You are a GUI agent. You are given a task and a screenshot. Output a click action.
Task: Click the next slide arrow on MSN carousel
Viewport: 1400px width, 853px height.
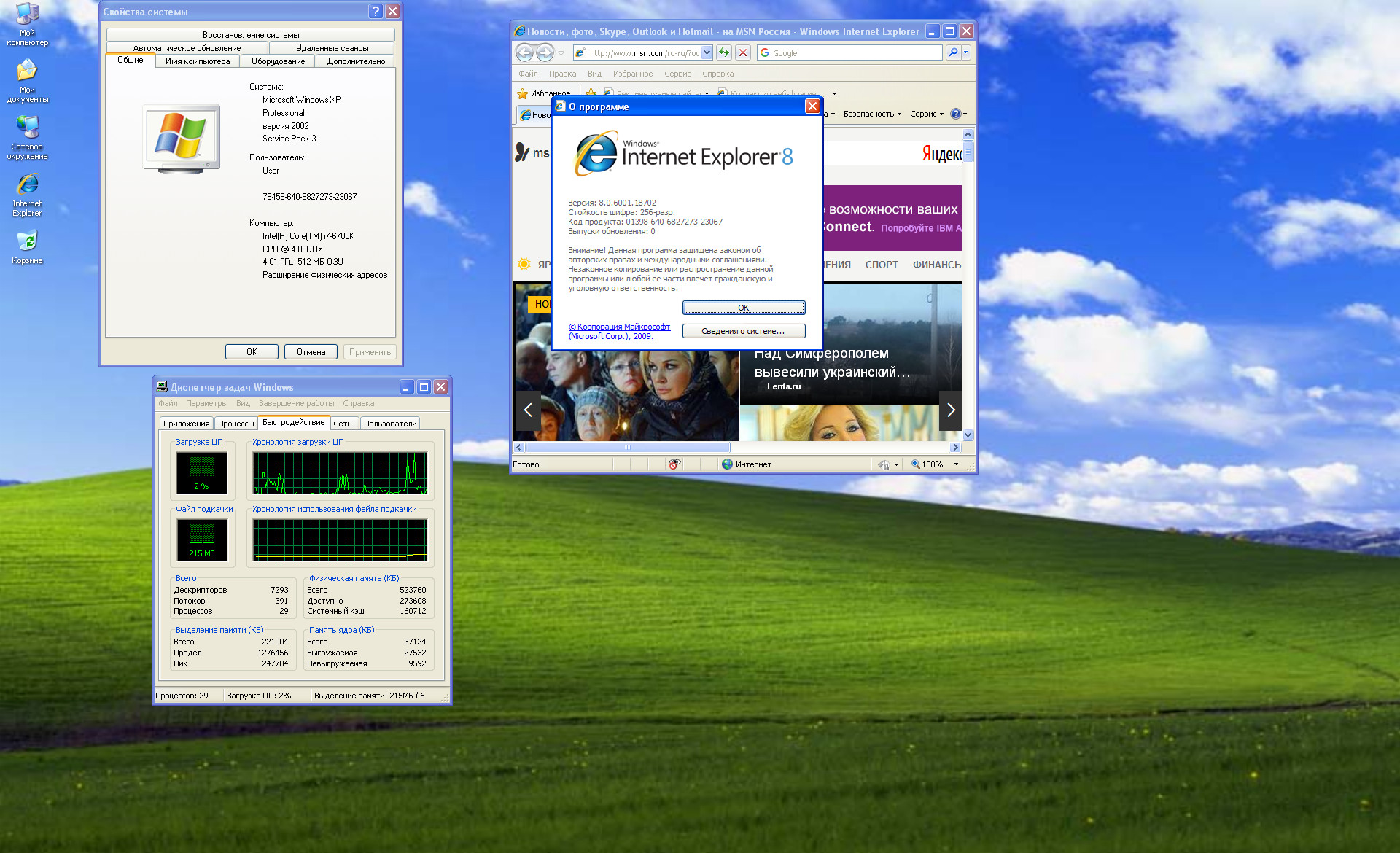tap(950, 410)
